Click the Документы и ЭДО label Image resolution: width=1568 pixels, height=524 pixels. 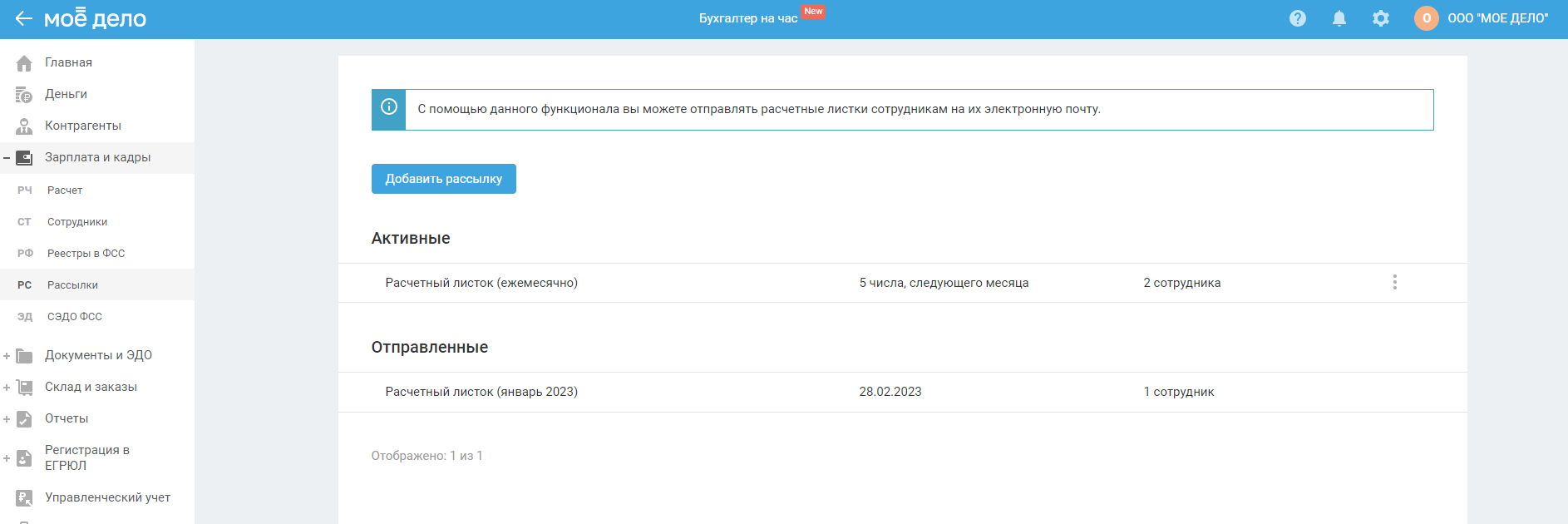98,355
